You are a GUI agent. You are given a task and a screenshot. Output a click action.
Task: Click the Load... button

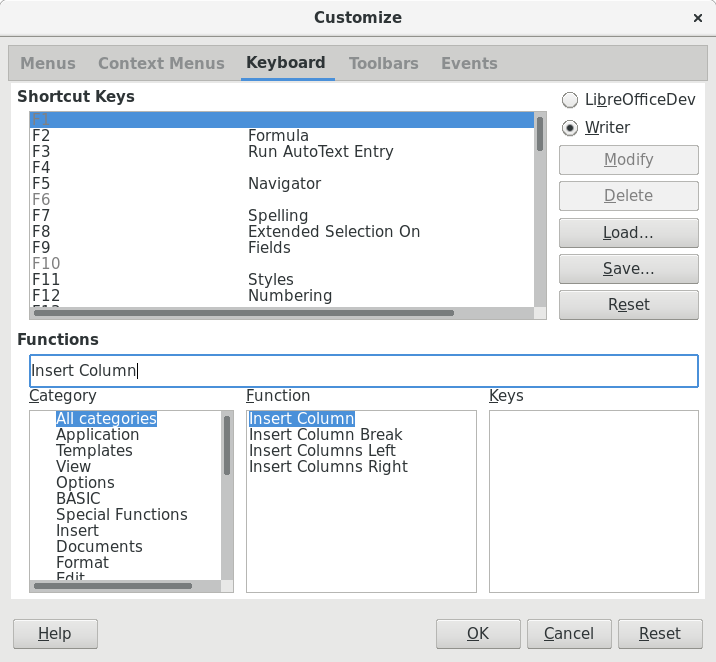coord(628,233)
